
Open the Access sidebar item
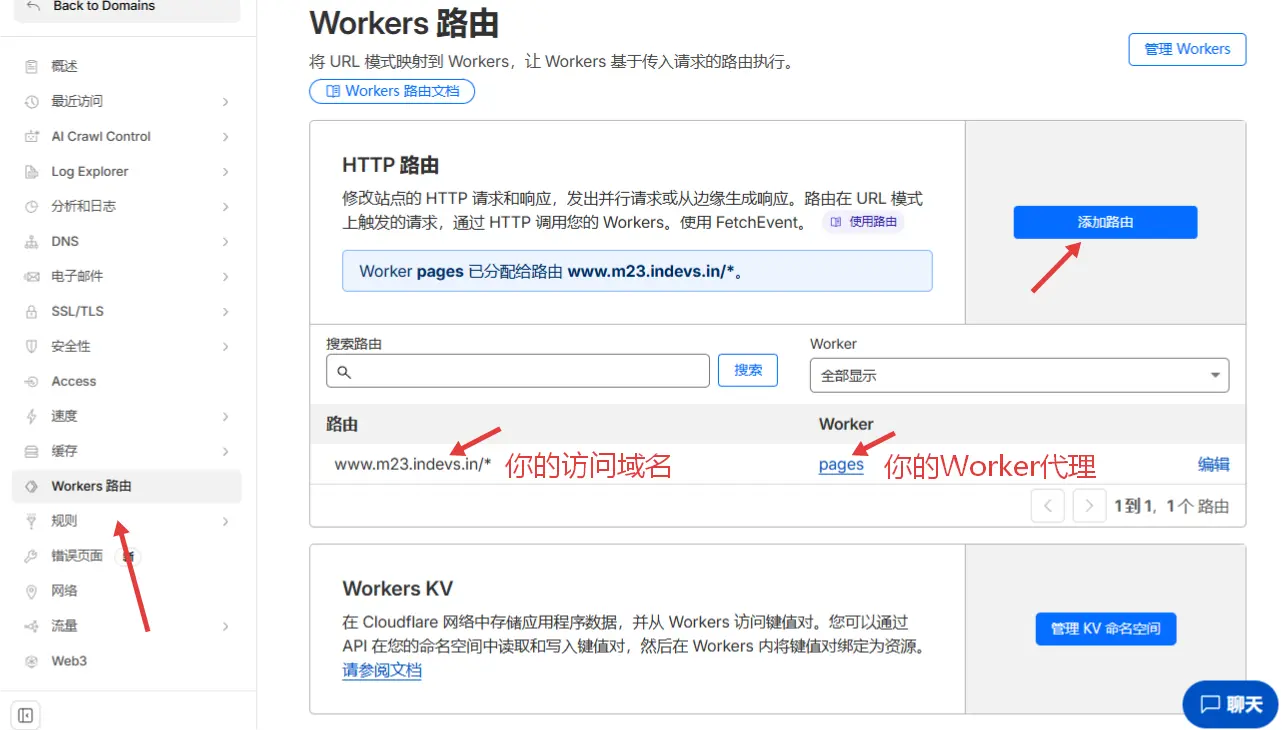(x=73, y=382)
